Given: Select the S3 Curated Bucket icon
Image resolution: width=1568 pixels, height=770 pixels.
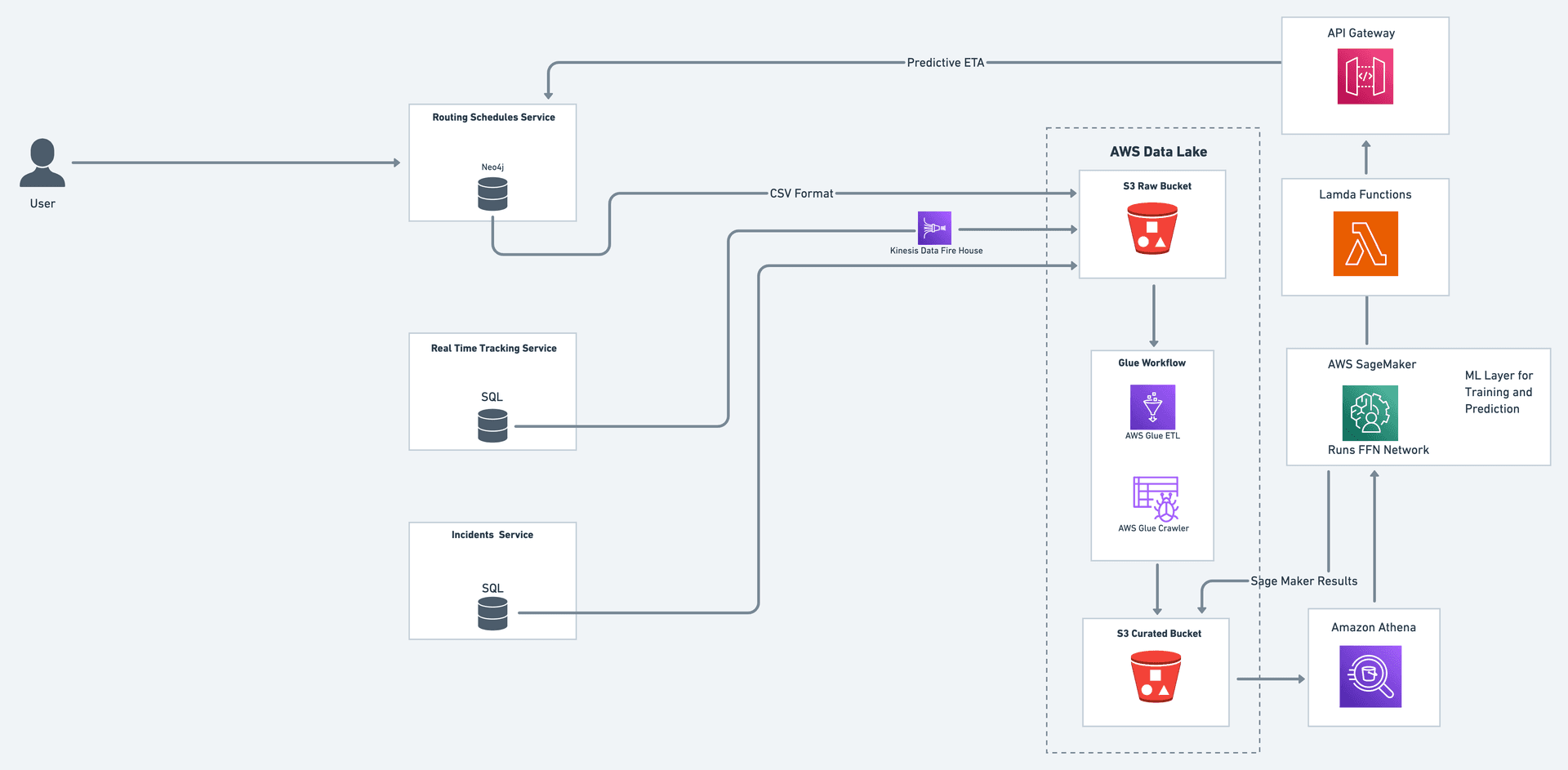Looking at the screenshot, I should pyautogui.click(x=1156, y=676).
